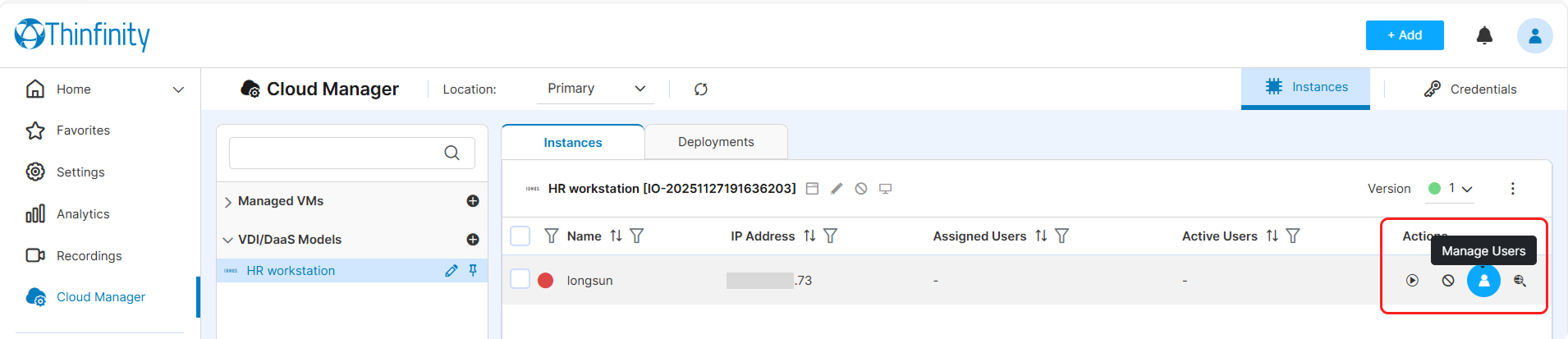Click the search input field
1568x339 pixels.
tap(337, 153)
